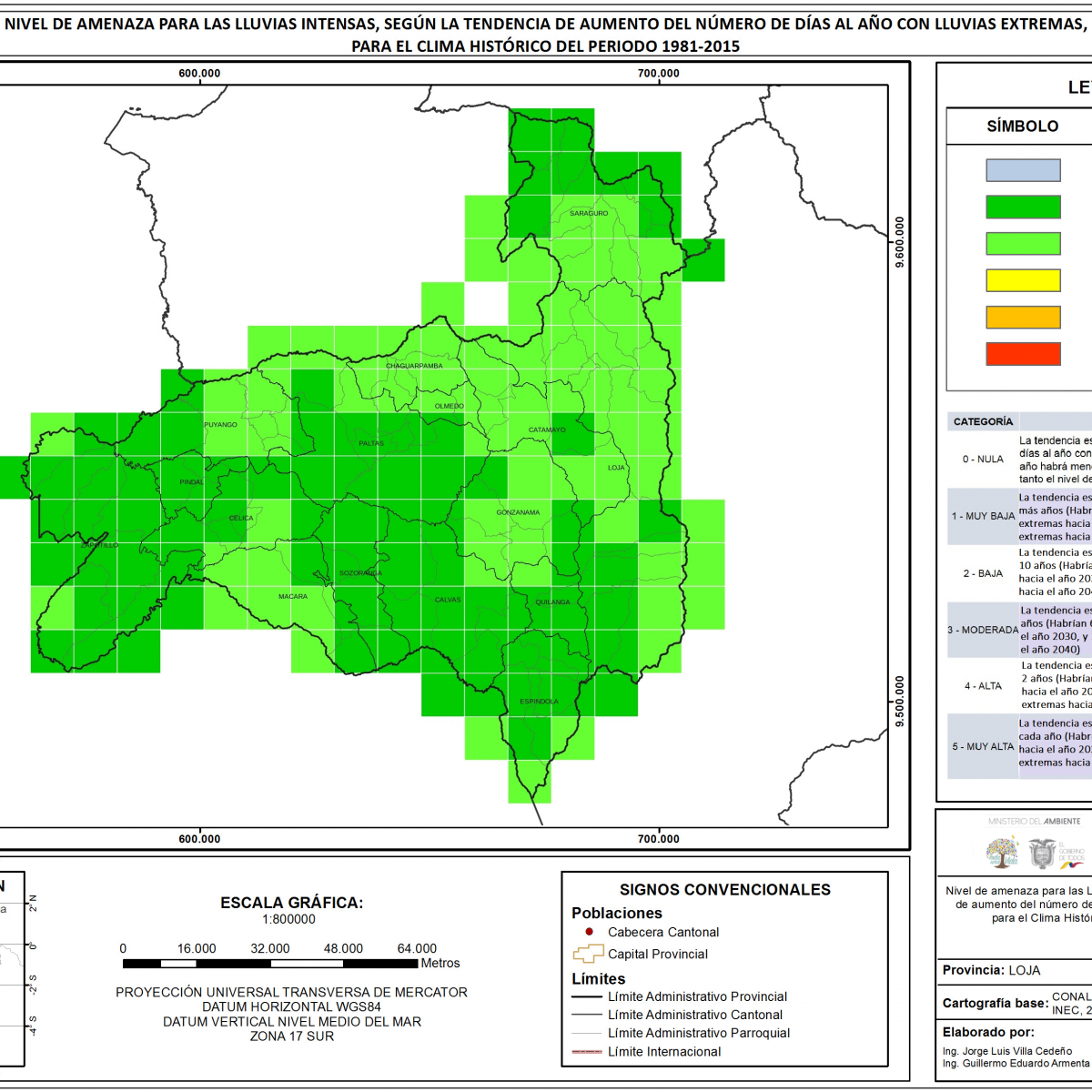
Task: Select the orange legend swatch
Action: (x=1023, y=317)
